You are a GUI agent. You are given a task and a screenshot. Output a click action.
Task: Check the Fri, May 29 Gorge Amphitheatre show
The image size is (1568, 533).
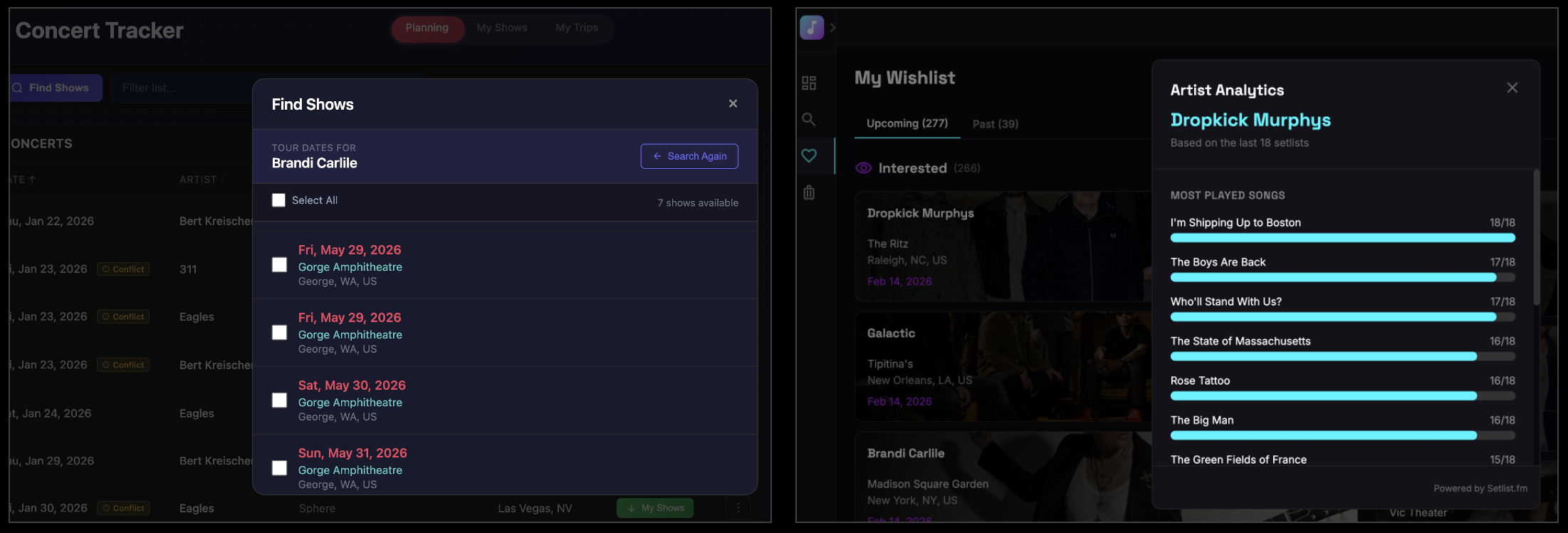tap(279, 264)
